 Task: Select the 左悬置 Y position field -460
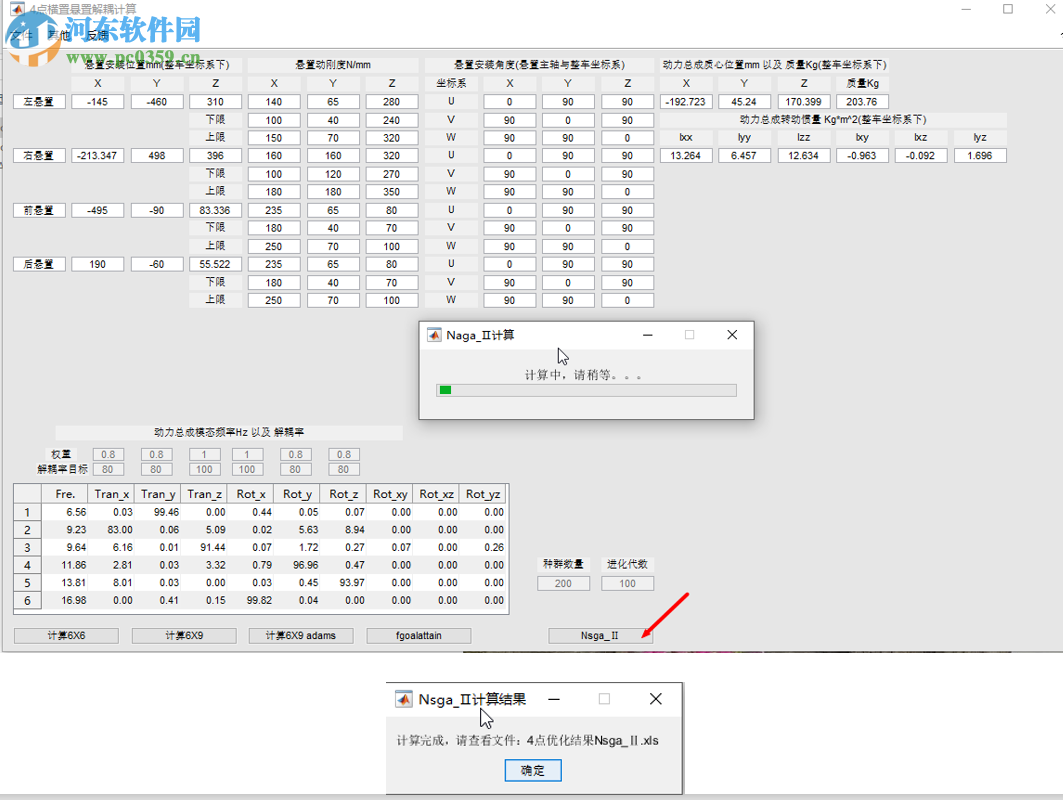click(157, 102)
